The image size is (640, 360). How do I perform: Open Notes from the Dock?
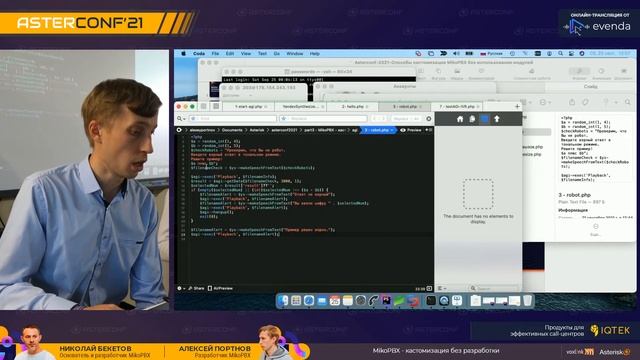point(348,301)
